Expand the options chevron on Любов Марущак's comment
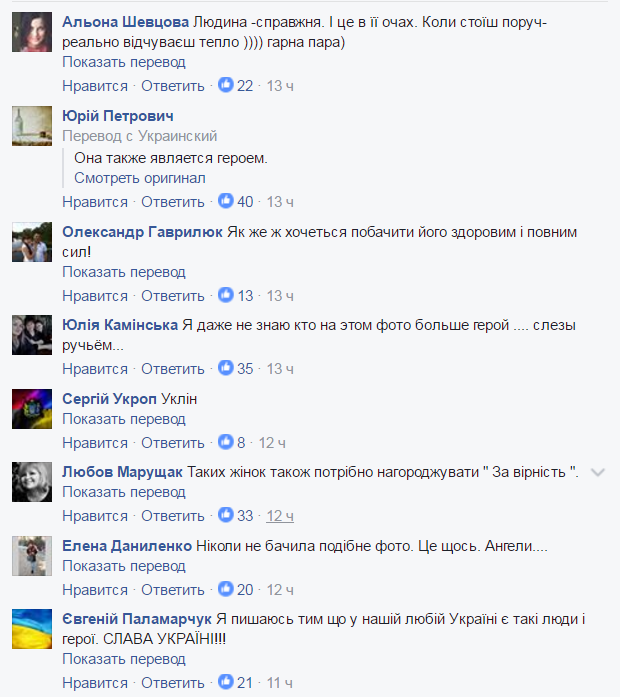Viewport: 620px width, 697px height. pos(598,473)
